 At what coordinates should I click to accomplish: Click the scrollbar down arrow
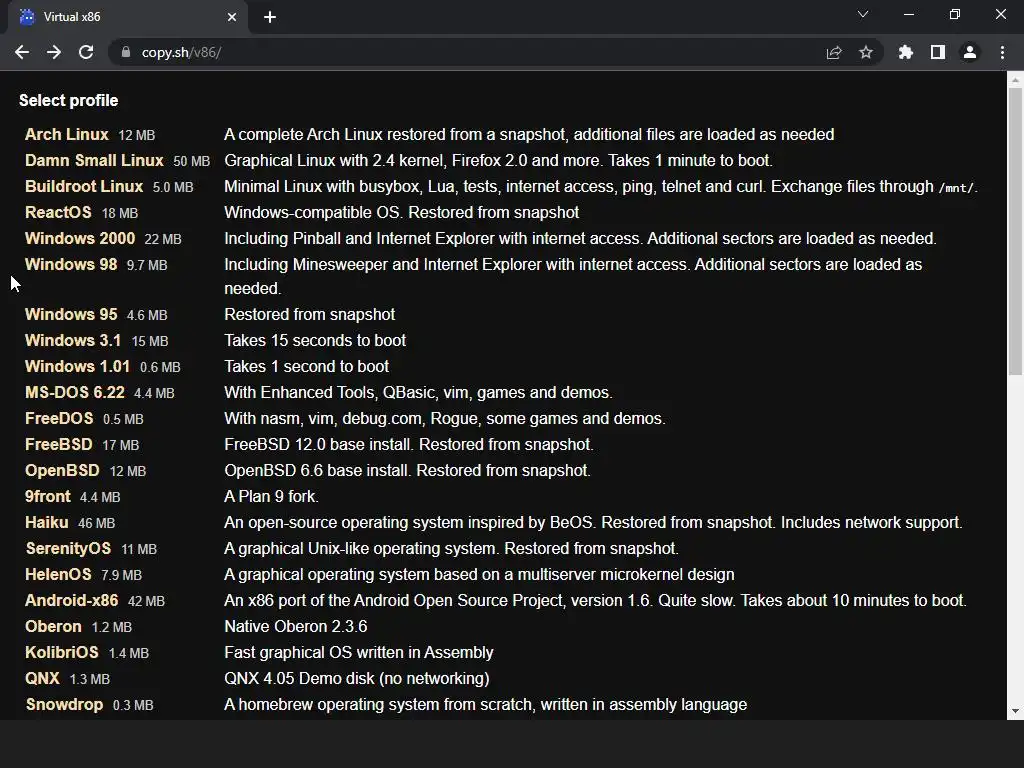click(1015, 711)
